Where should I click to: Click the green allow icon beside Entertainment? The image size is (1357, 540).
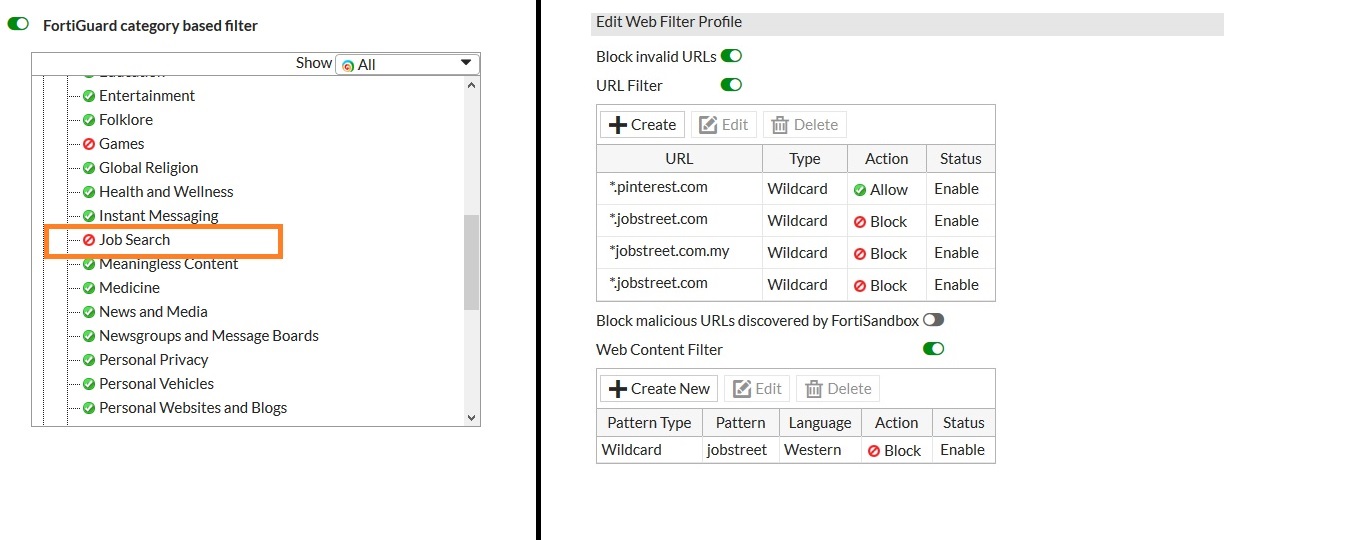(x=89, y=96)
